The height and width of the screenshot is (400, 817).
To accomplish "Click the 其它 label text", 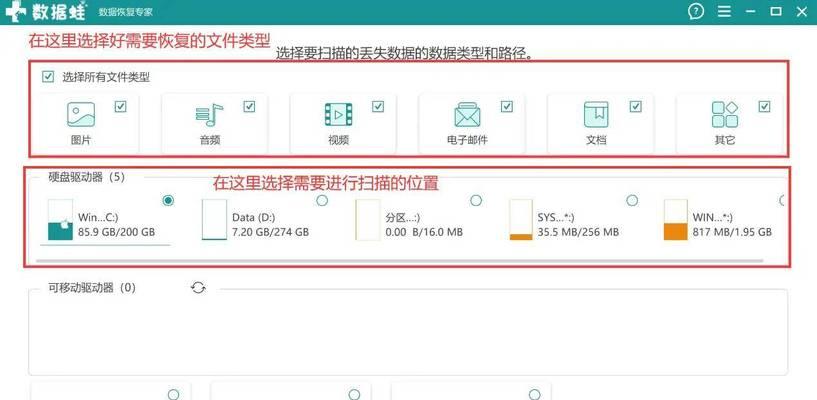I will (x=725, y=140).
